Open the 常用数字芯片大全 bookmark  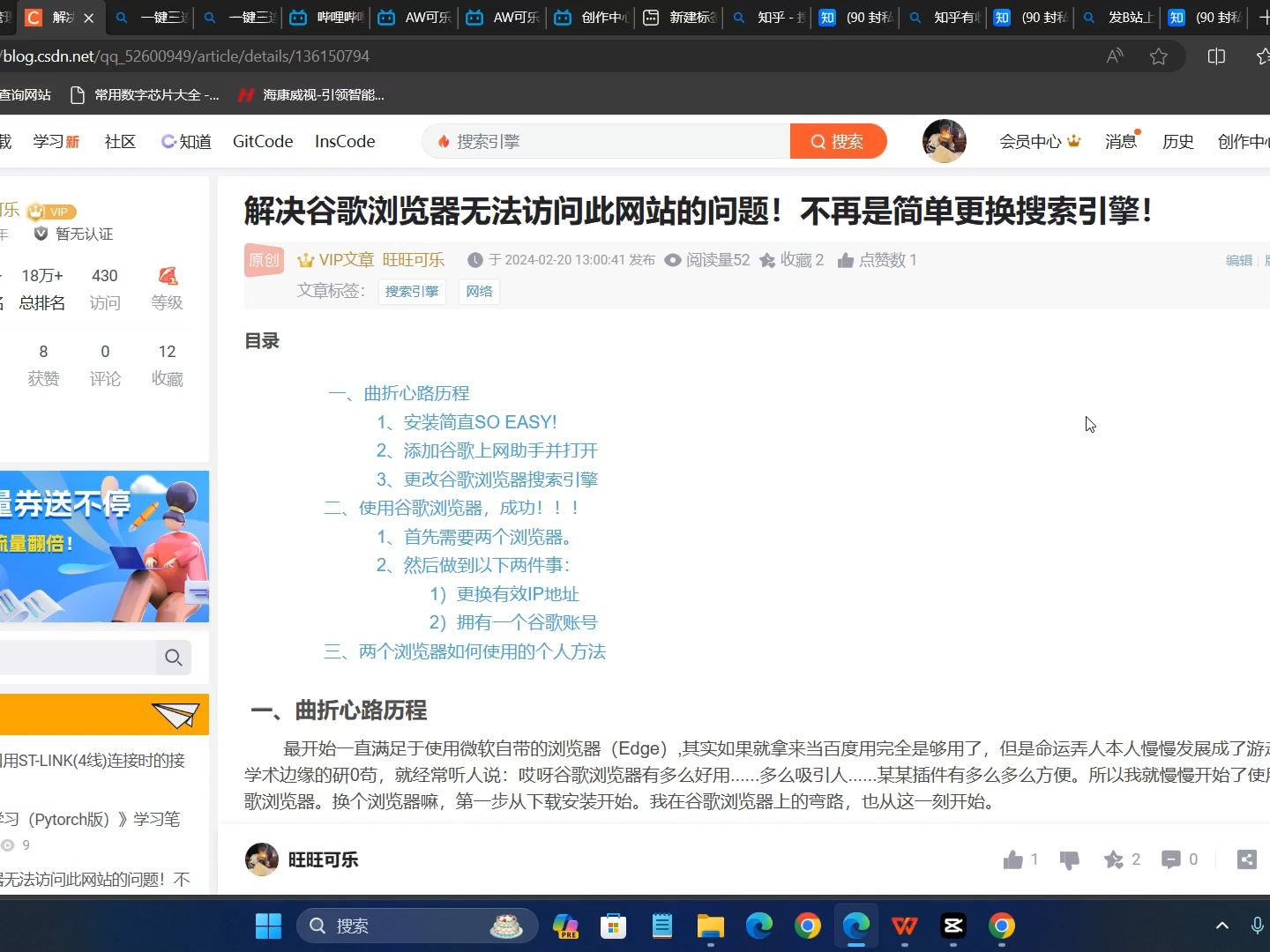click(145, 95)
